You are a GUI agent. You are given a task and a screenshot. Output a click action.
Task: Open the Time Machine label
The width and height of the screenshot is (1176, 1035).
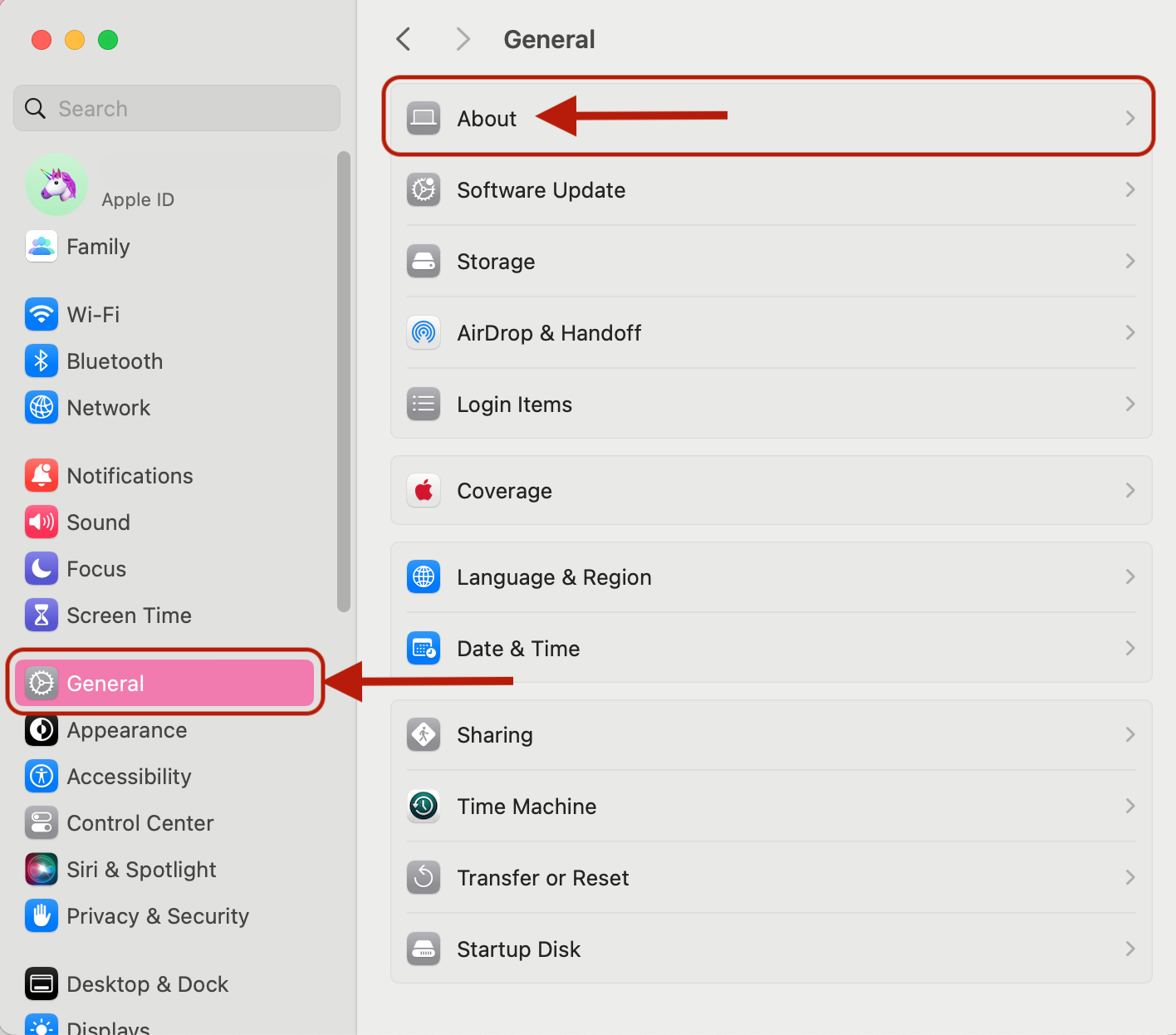[x=527, y=807]
